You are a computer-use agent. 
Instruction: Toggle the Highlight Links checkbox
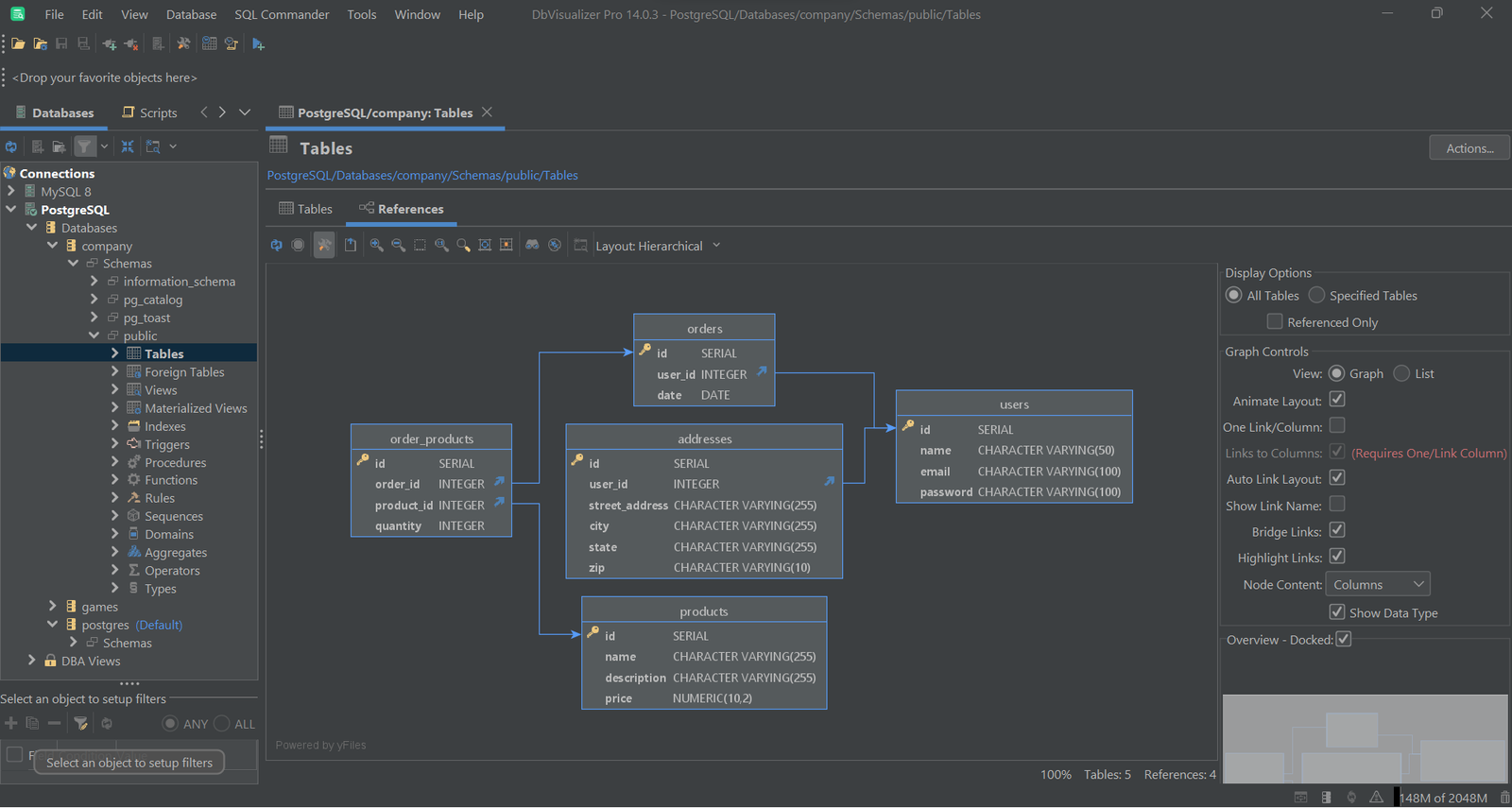click(1337, 556)
